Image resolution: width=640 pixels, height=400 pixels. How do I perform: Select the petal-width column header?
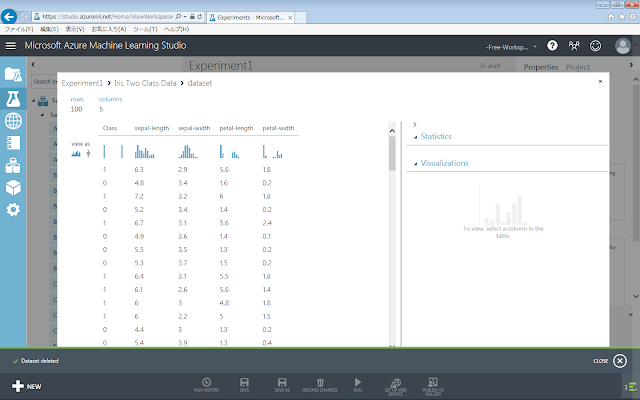[278, 128]
